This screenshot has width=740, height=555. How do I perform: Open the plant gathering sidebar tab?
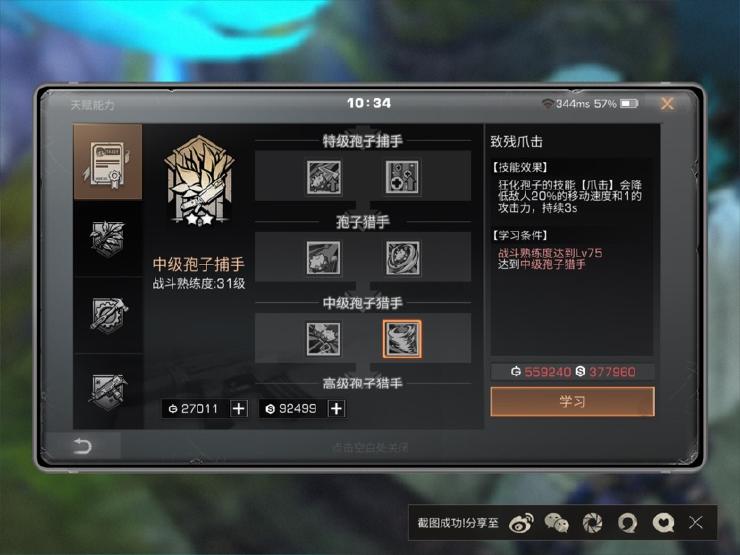(108, 239)
